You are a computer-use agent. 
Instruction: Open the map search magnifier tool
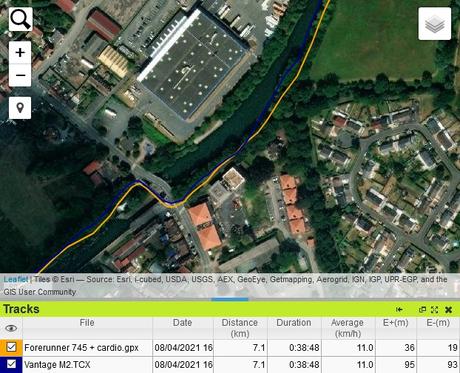[20, 19]
